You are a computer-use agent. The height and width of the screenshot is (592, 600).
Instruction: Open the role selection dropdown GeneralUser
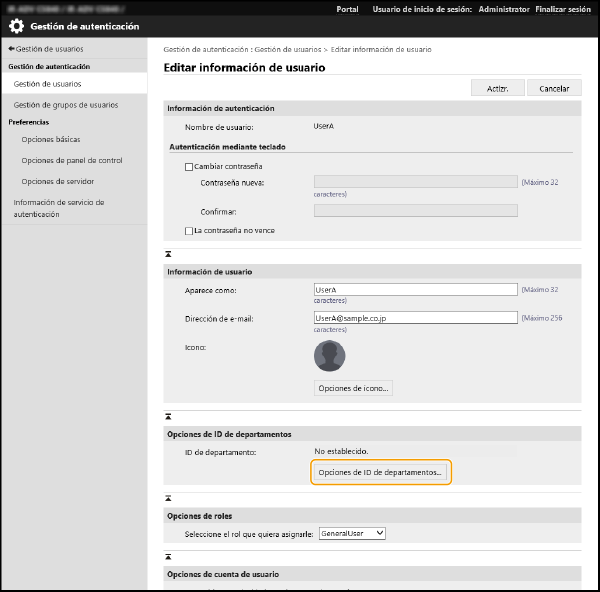(x=352, y=534)
